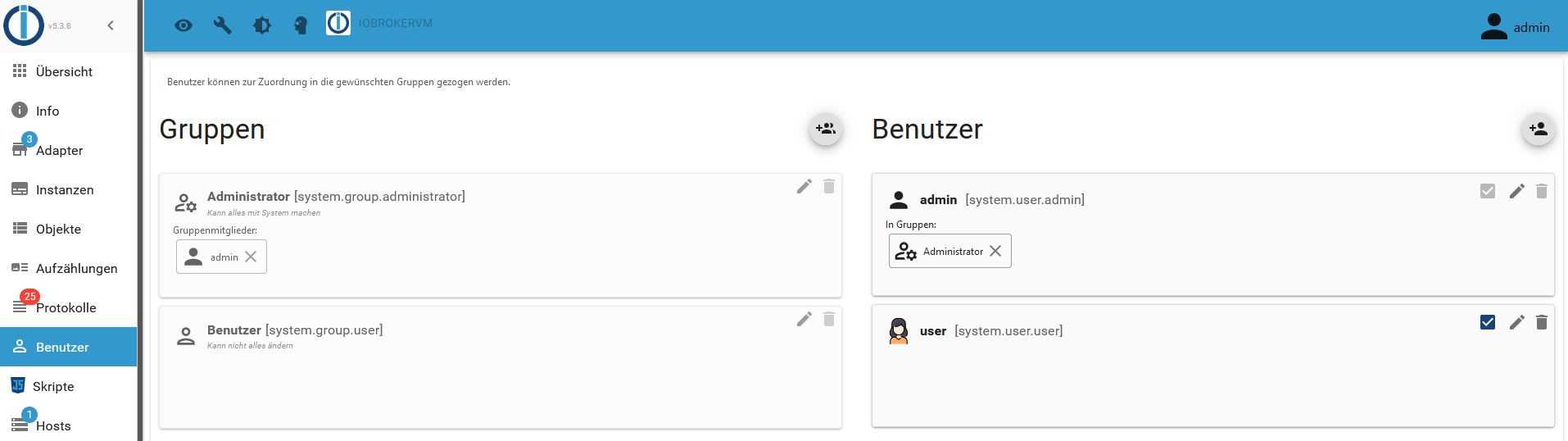Click the user avatar thumbnail
This screenshot has width=1568, height=441.
899,330
